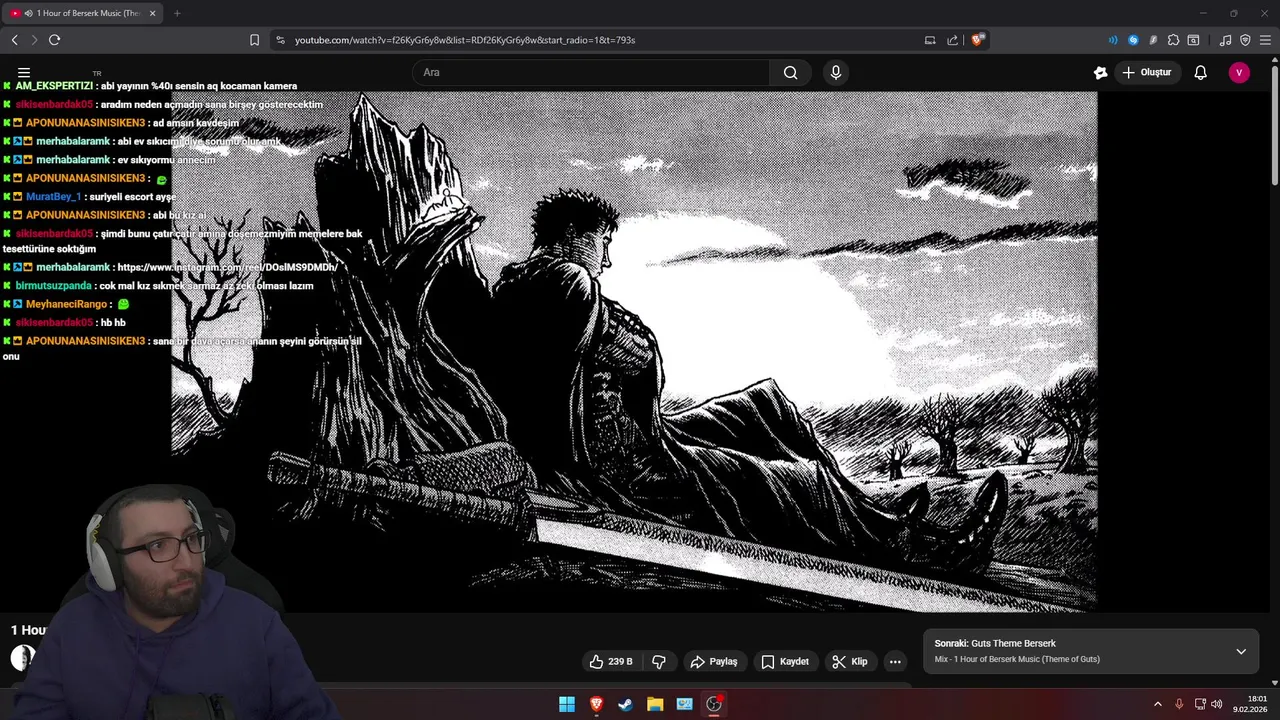Show hidden system tray icons chevron
This screenshot has width=1280, height=720.
point(1158,704)
